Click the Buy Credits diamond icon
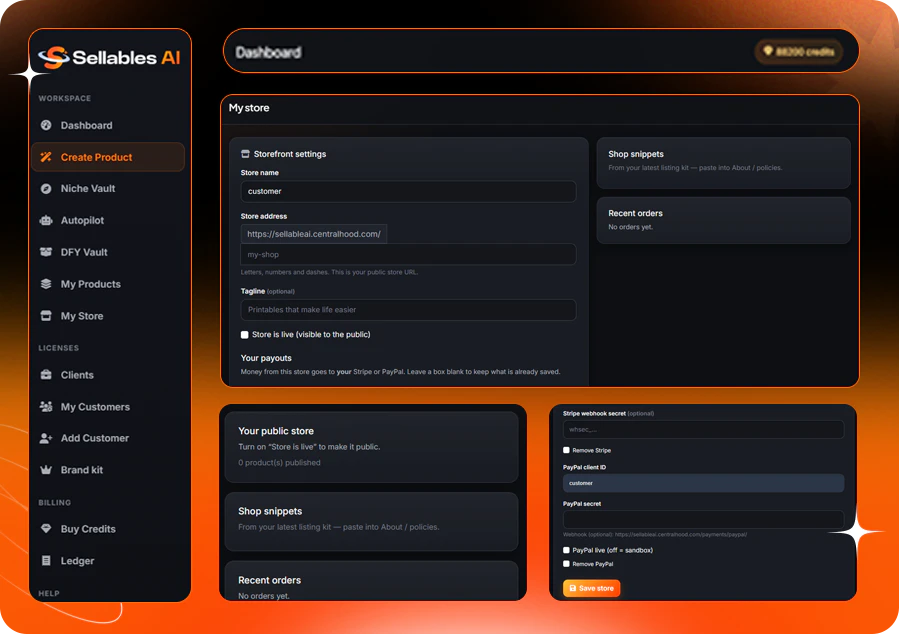This screenshot has width=900, height=635. click(x=46, y=529)
